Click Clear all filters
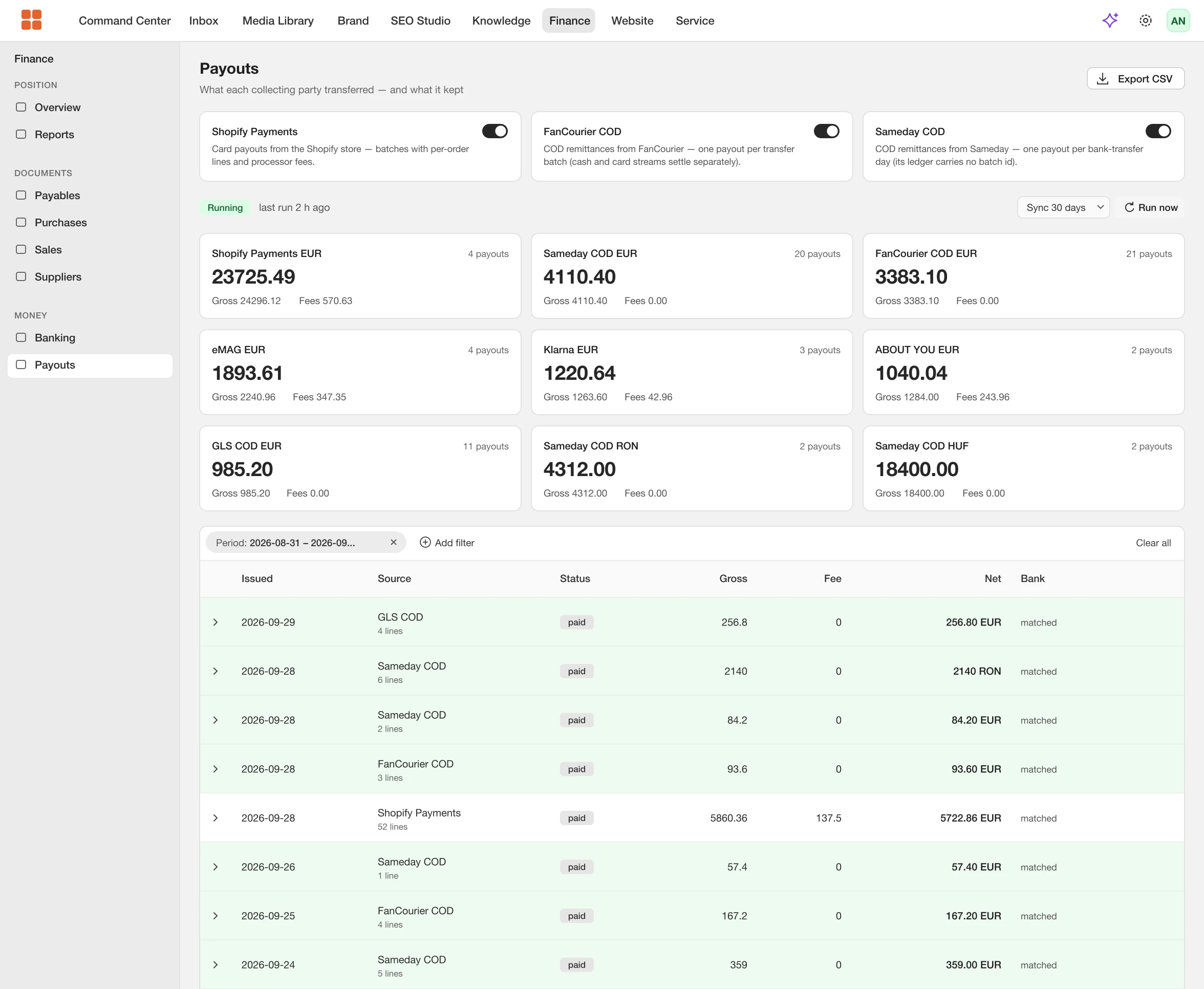 (x=1153, y=542)
